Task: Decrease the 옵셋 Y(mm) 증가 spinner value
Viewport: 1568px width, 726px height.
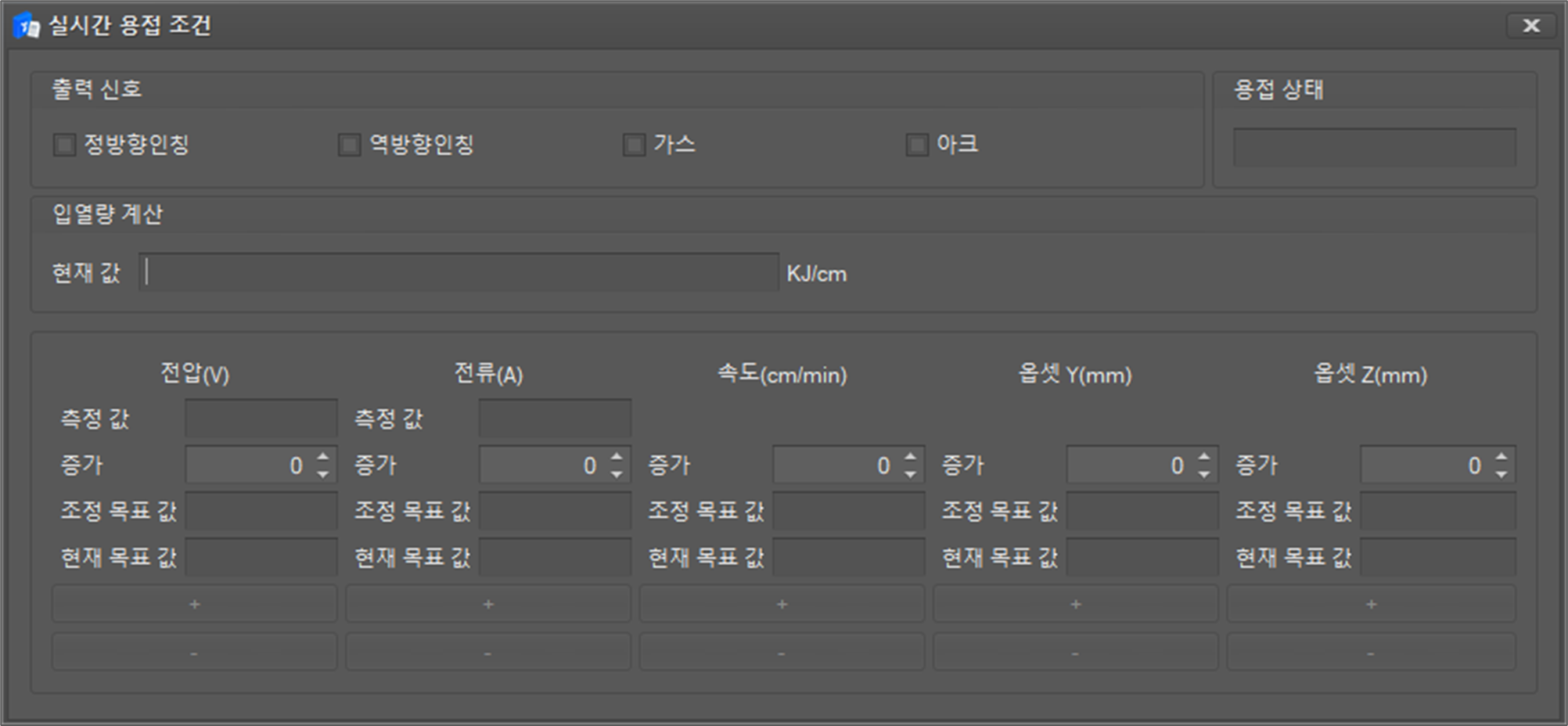Action: tap(1204, 474)
